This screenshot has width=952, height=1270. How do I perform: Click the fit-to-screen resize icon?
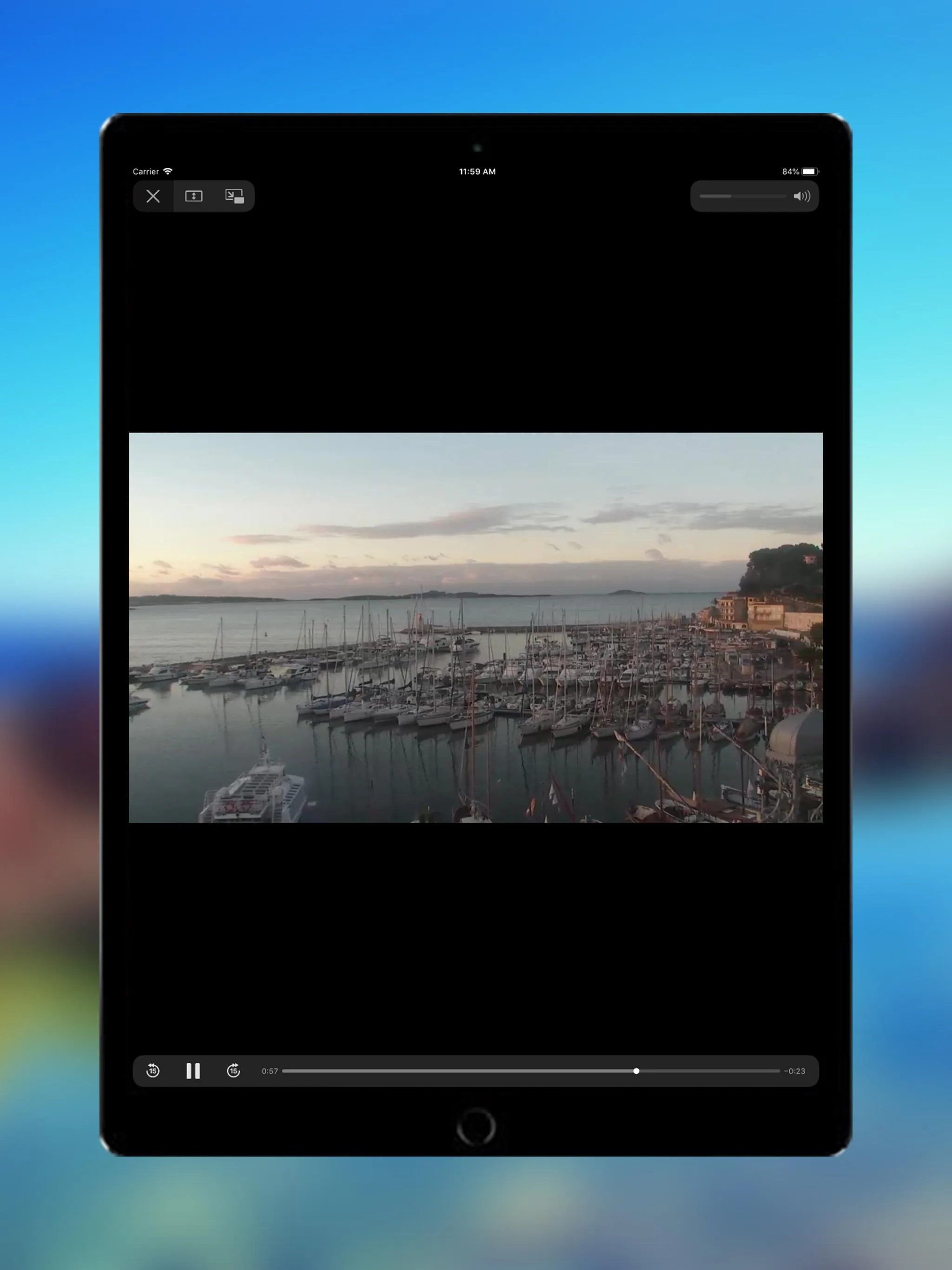pos(193,196)
